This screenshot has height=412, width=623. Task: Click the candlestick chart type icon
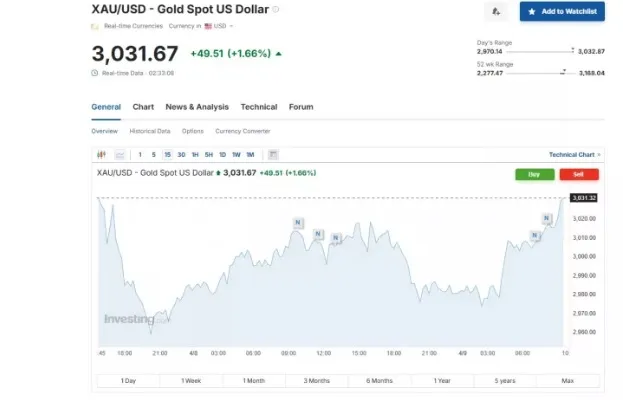pyautogui.click(x=101, y=155)
